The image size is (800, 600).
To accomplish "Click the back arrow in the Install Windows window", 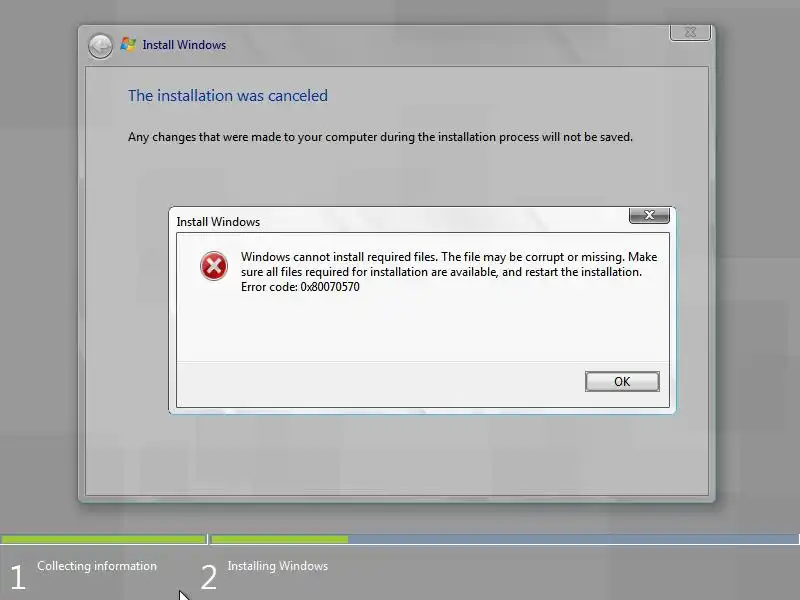I will click(100, 46).
